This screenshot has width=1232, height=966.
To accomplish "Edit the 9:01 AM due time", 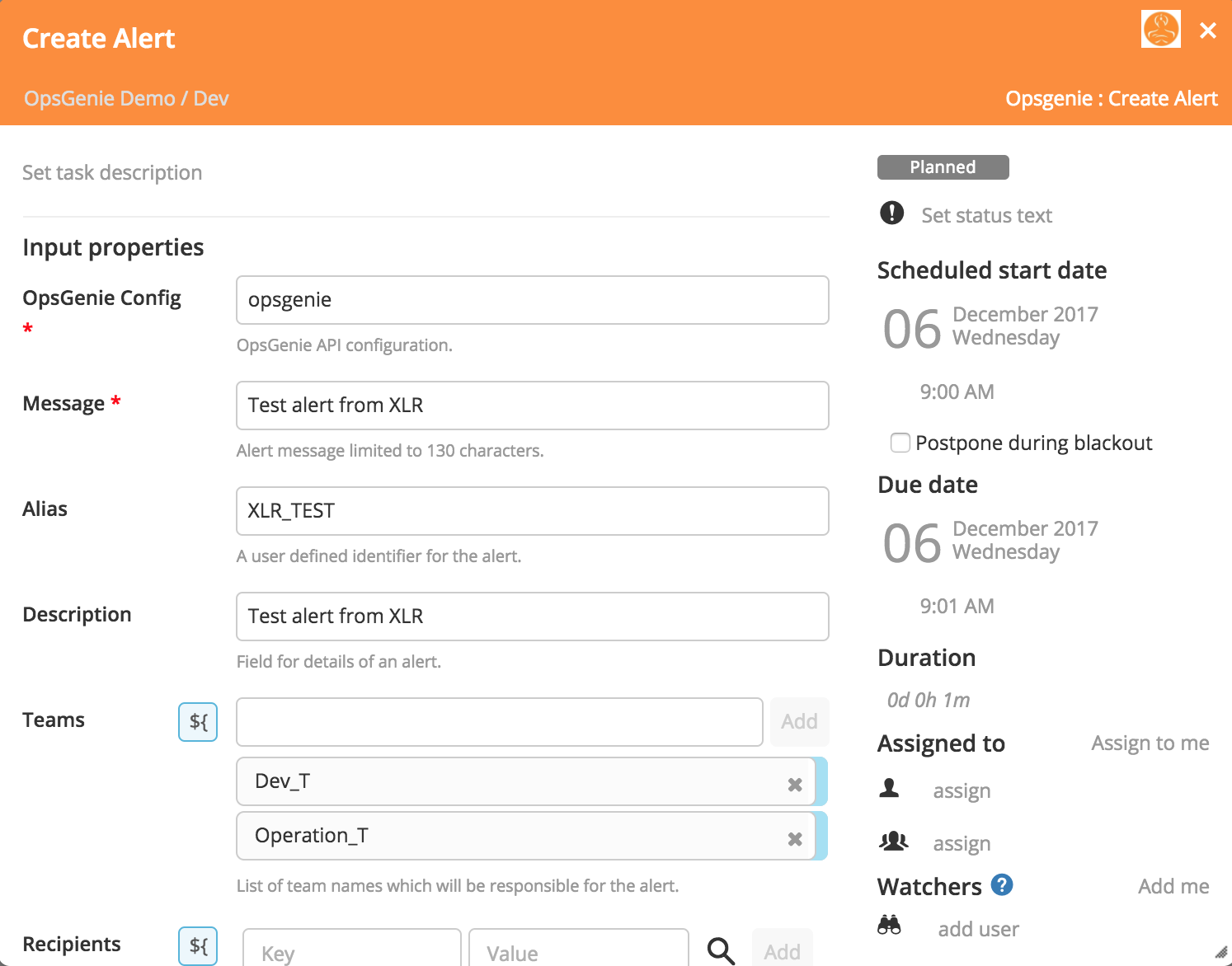I will 957,606.
